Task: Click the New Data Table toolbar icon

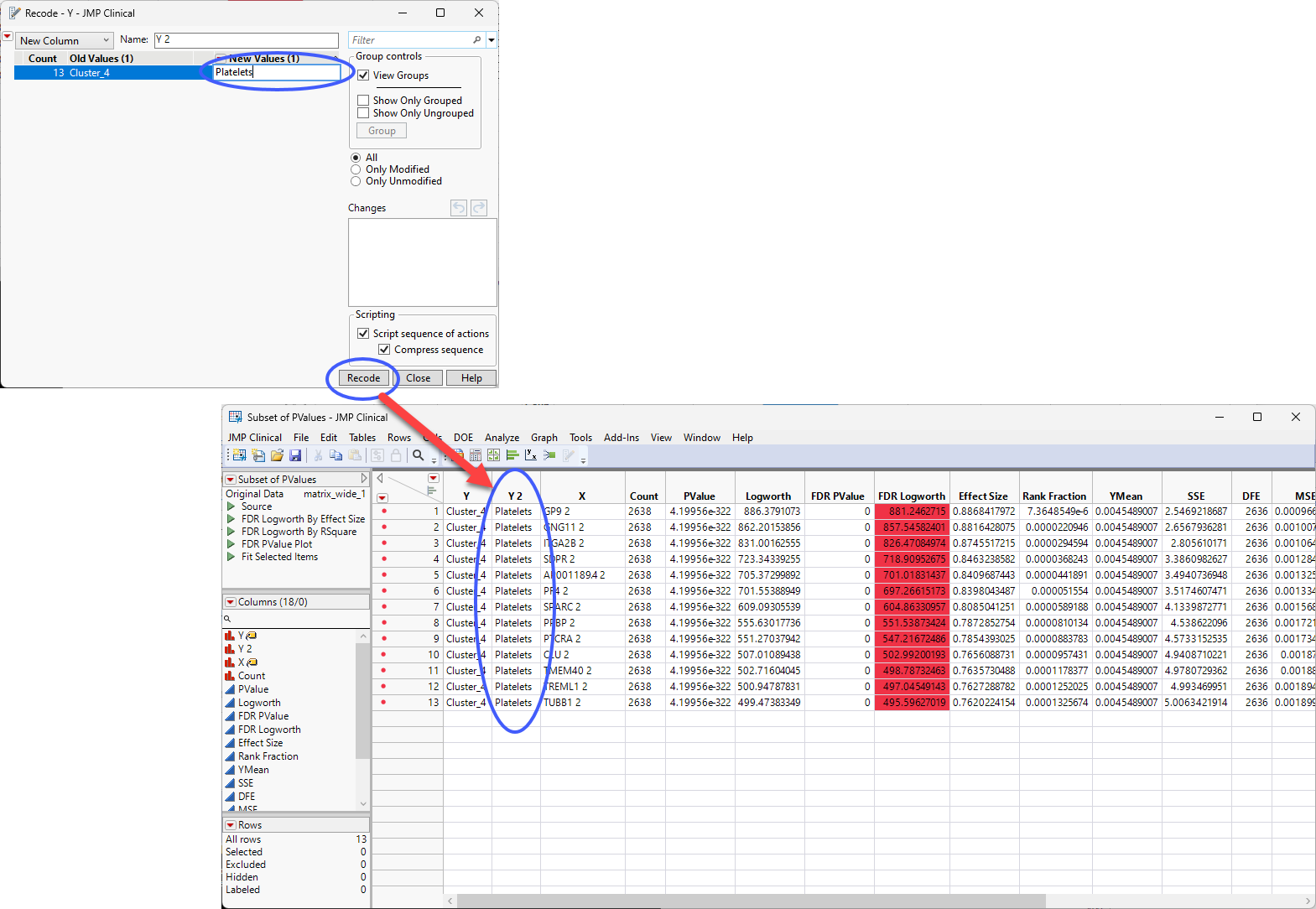Action: [240, 455]
